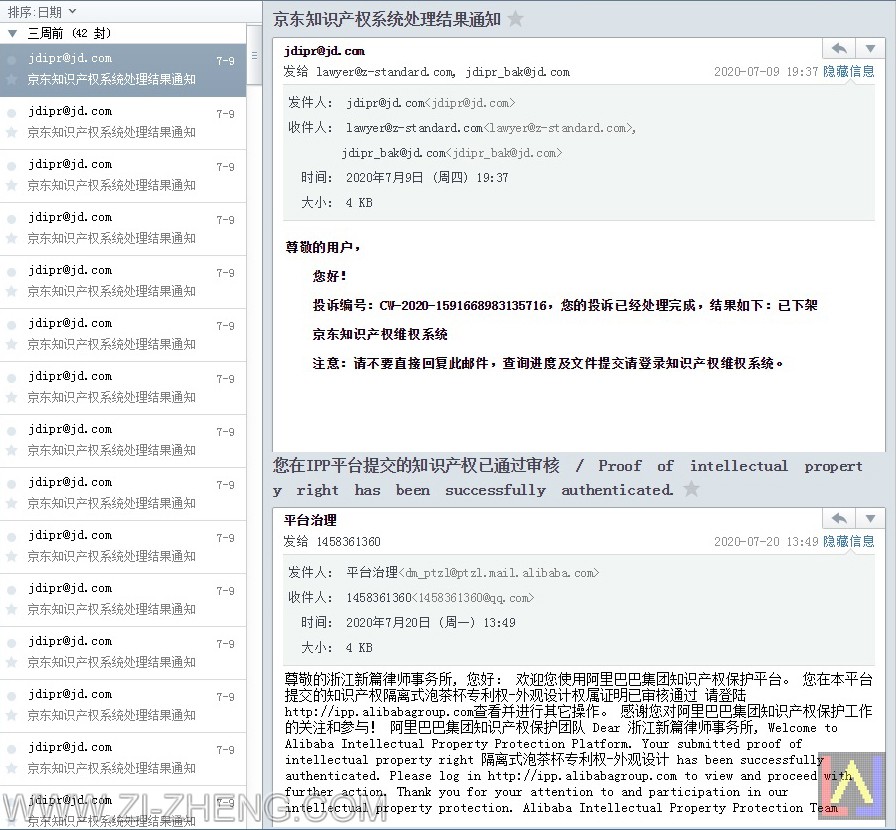Click the date 2020年7月20日 (周一) 13:49

[431, 623]
